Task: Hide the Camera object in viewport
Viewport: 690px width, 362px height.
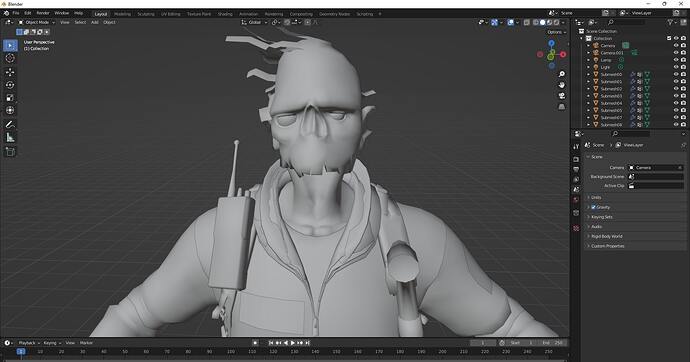Action: [x=676, y=45]
